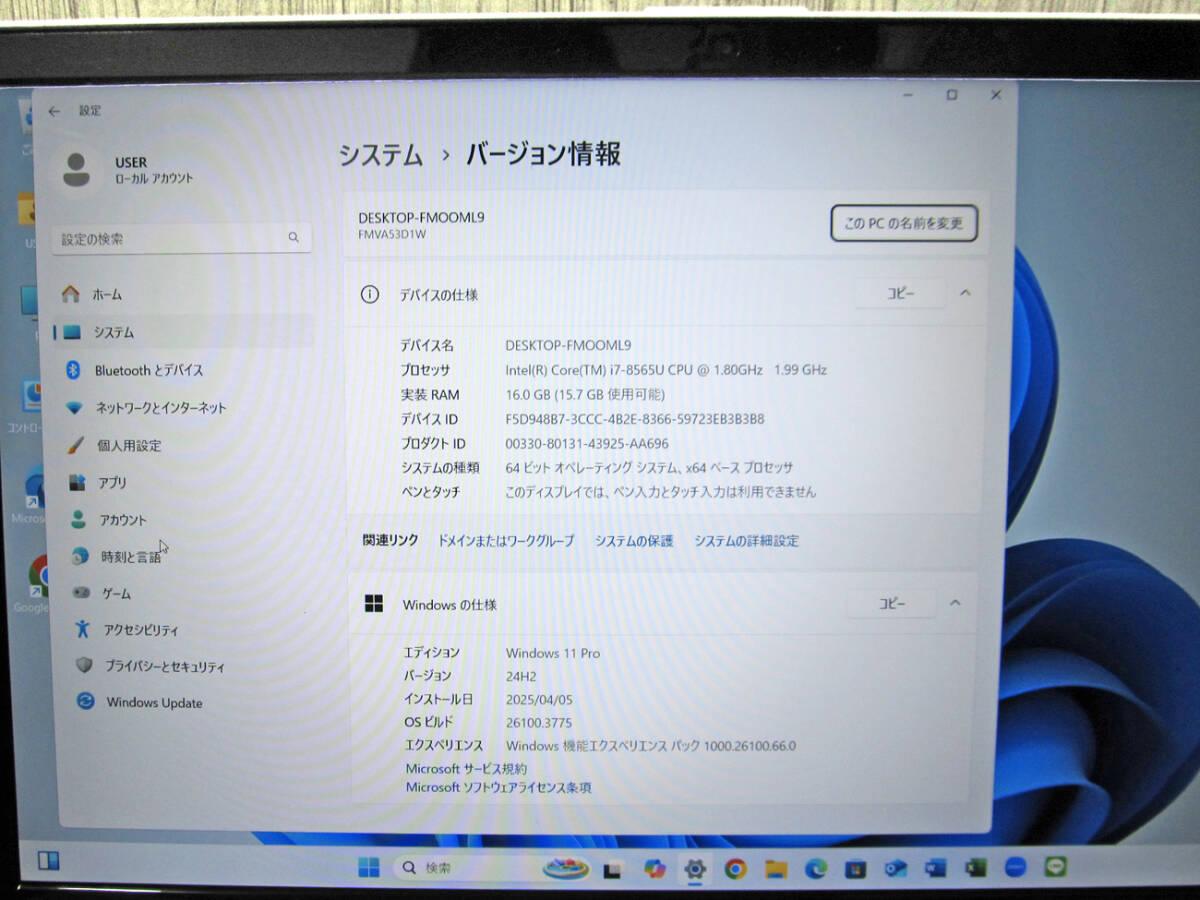This screenshot has height=900, width=1200.
Task: Click the magnifier icon in settings search
Action: coord(293,238)
